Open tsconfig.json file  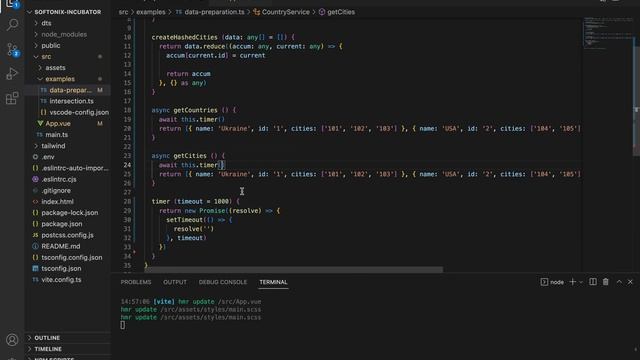(x=61, y=268)
